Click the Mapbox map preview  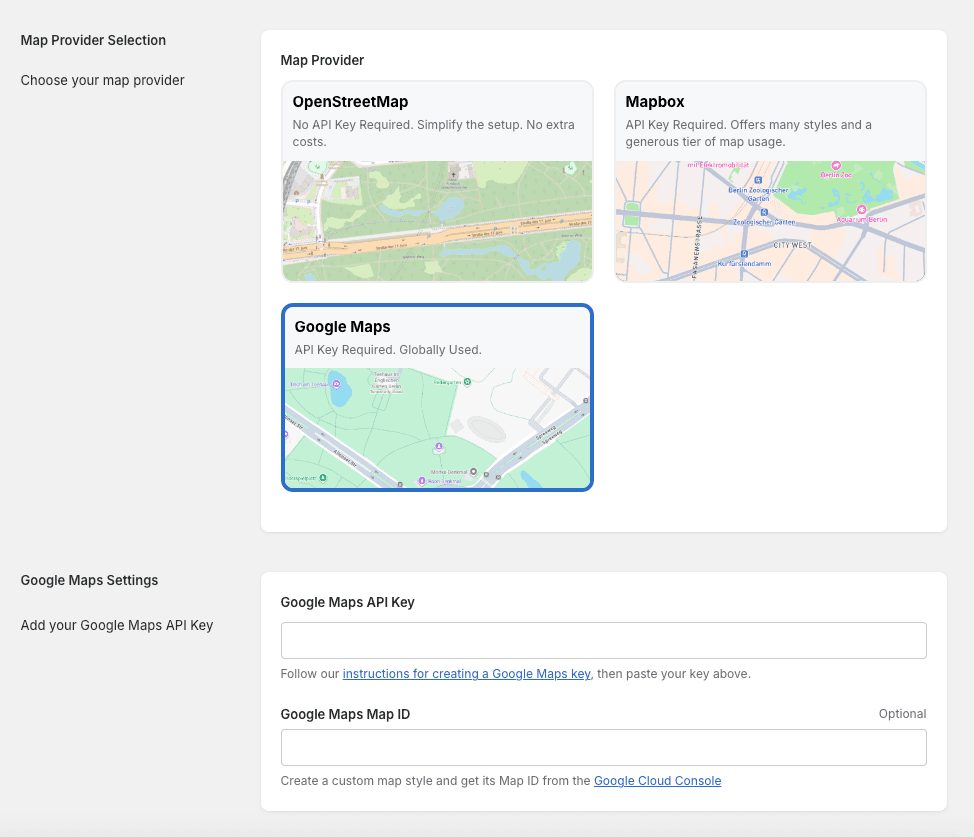click(769, 220)
